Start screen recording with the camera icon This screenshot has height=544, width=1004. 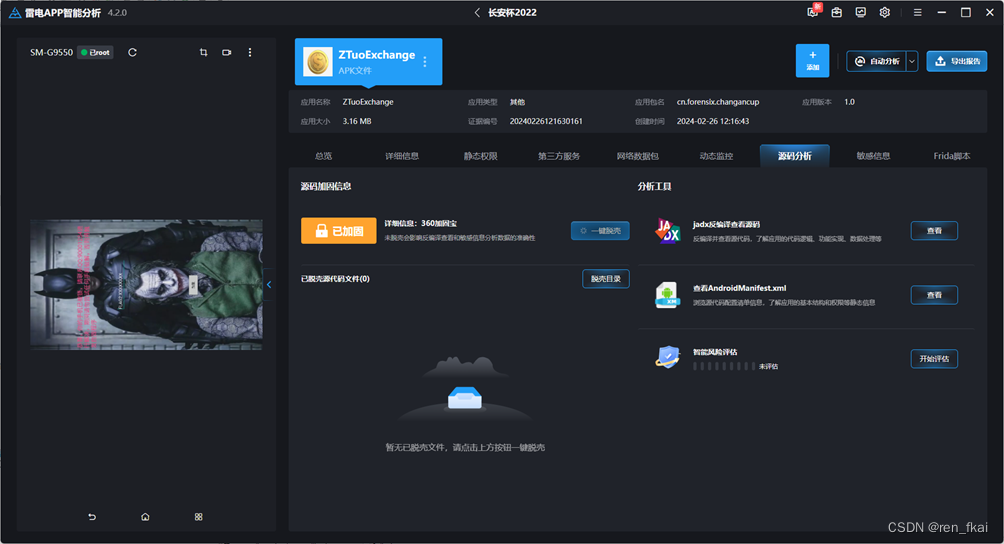pos(227,52)
